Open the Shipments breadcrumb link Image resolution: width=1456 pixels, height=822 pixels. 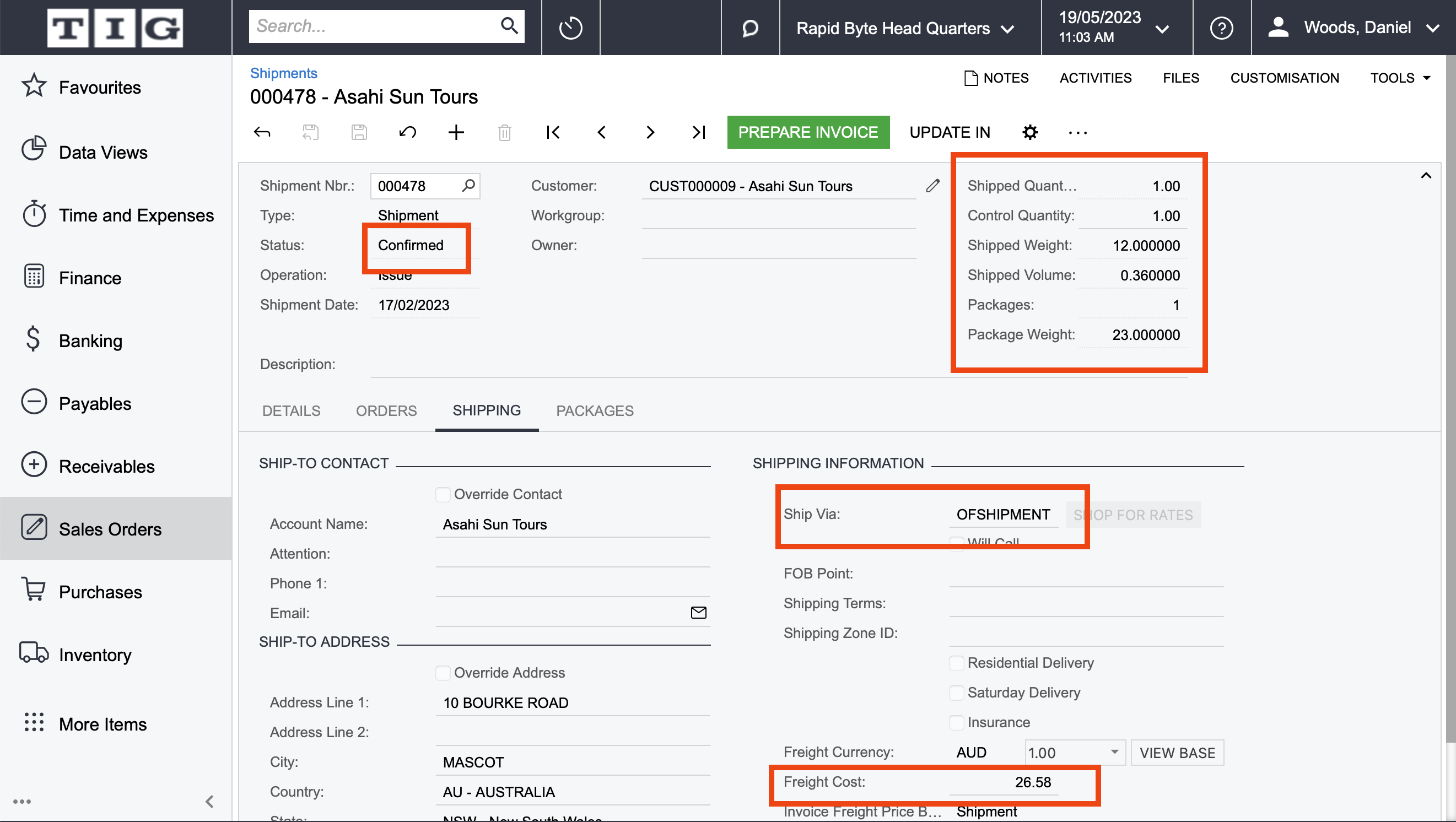(x=284, y=73)
